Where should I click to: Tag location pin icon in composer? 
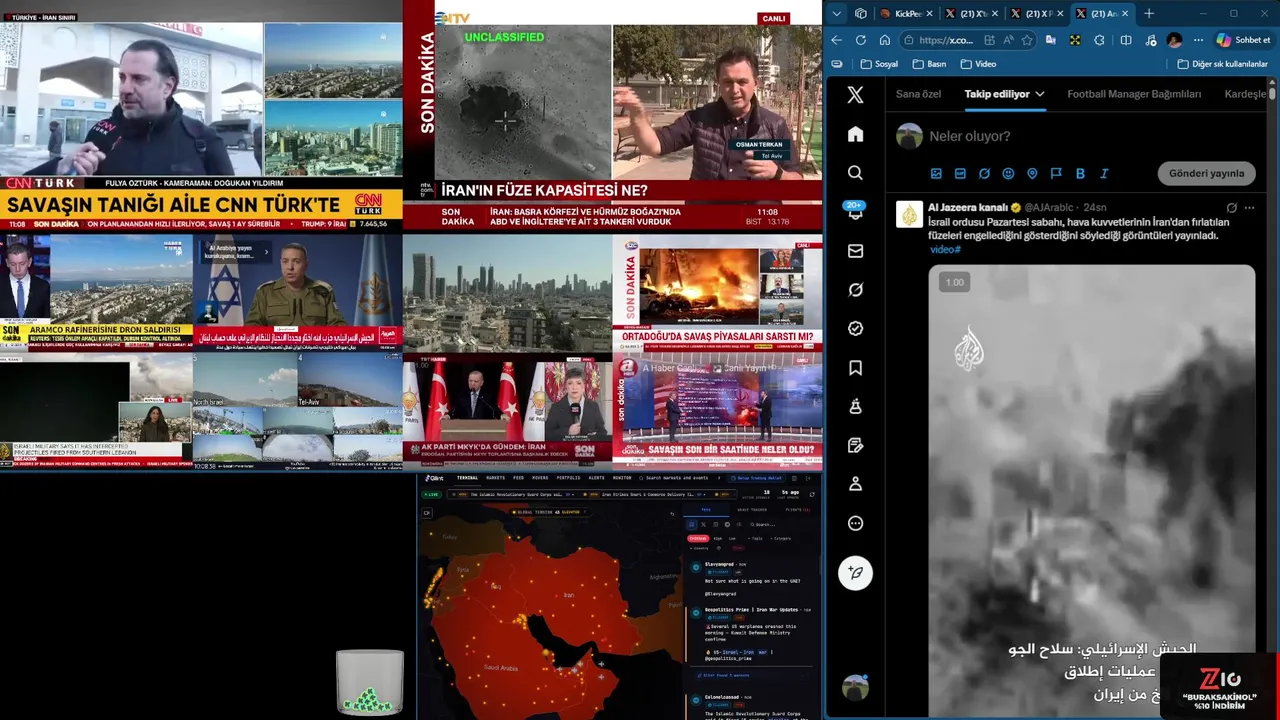(1032, 173)
